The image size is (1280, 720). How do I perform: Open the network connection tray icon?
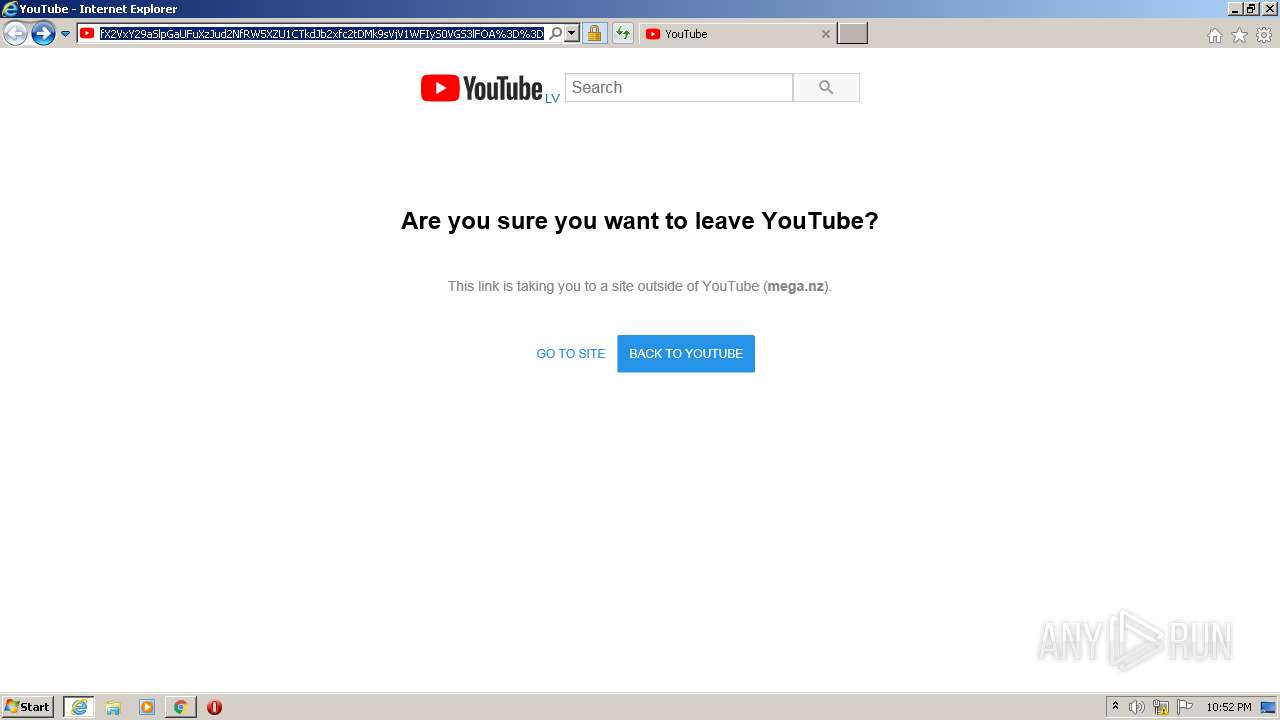coord(1161,707)
